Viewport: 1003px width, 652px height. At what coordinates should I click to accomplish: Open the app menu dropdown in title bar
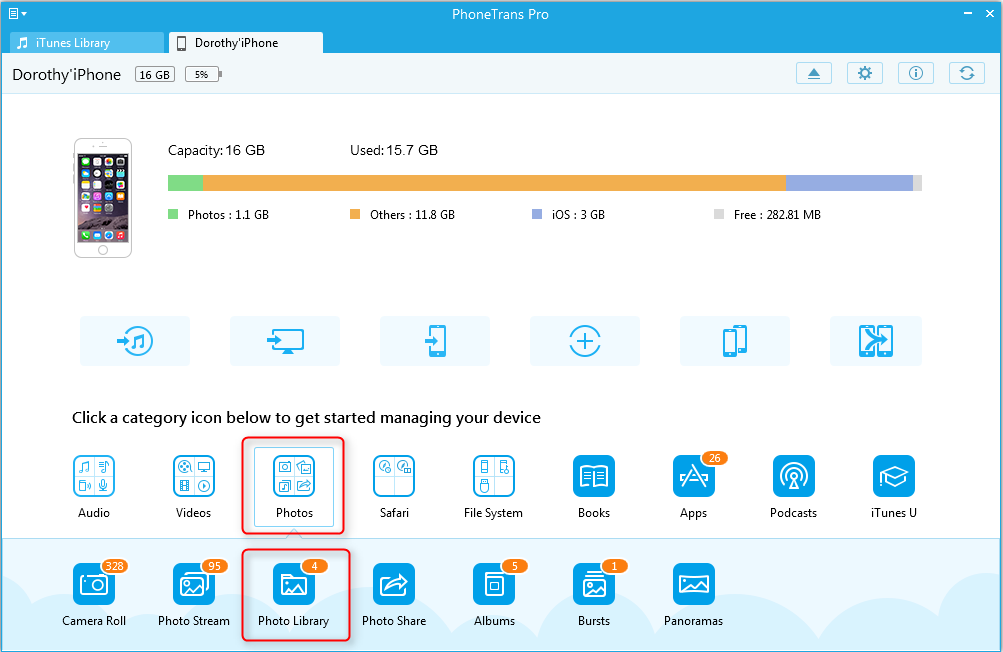pyautogui.click(x=17, y=14)
